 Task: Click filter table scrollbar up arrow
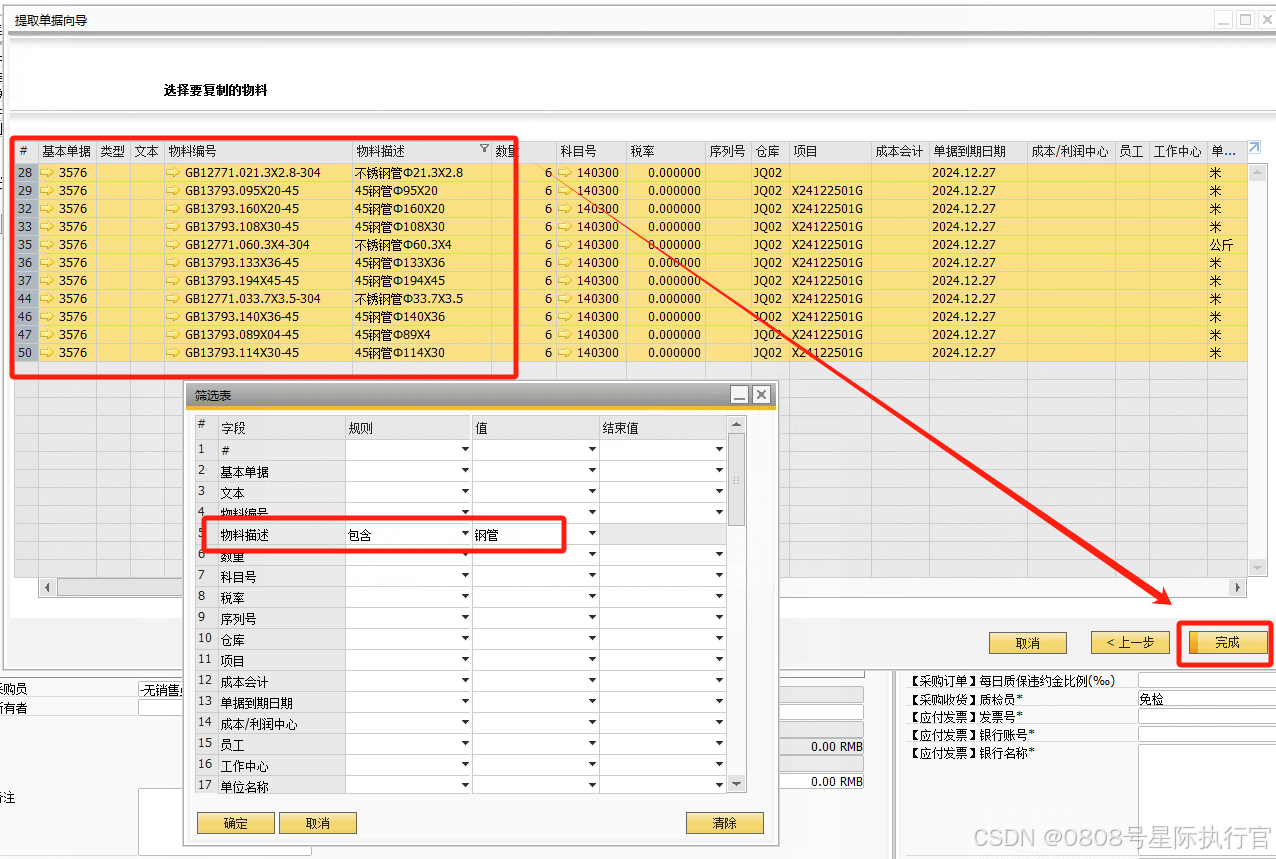(x=737, y=425)
